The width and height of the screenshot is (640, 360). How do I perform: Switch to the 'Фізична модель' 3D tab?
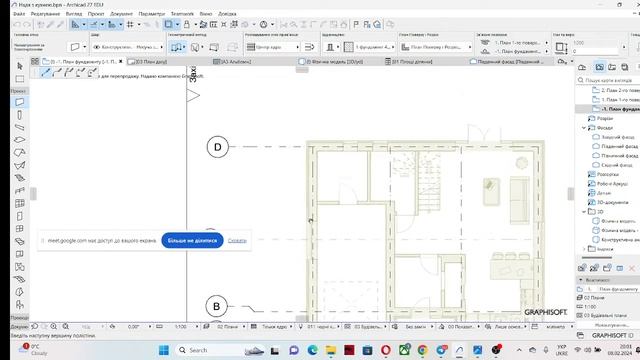335,62
